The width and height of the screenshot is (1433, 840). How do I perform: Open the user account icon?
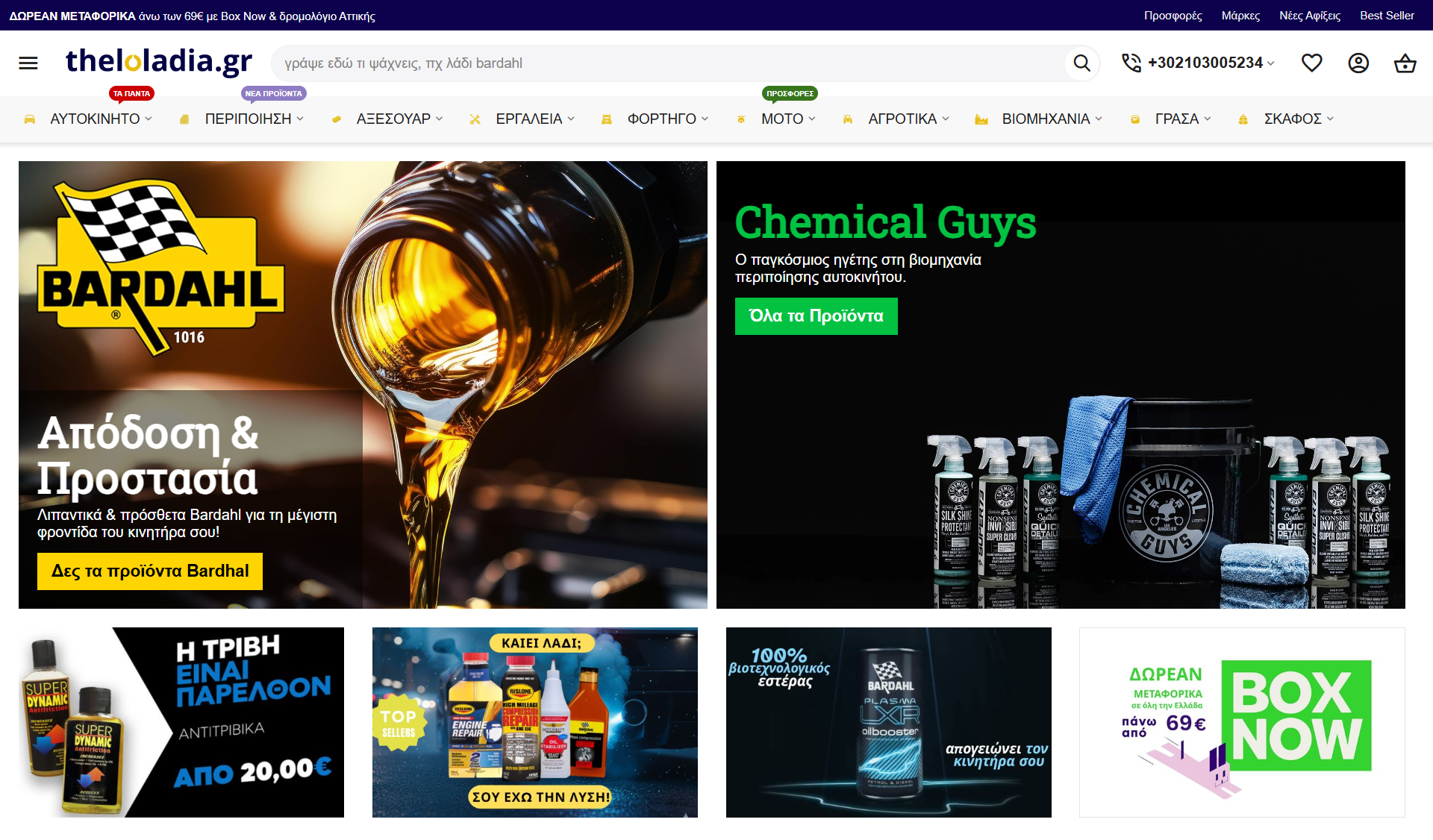coord(1358,63)
